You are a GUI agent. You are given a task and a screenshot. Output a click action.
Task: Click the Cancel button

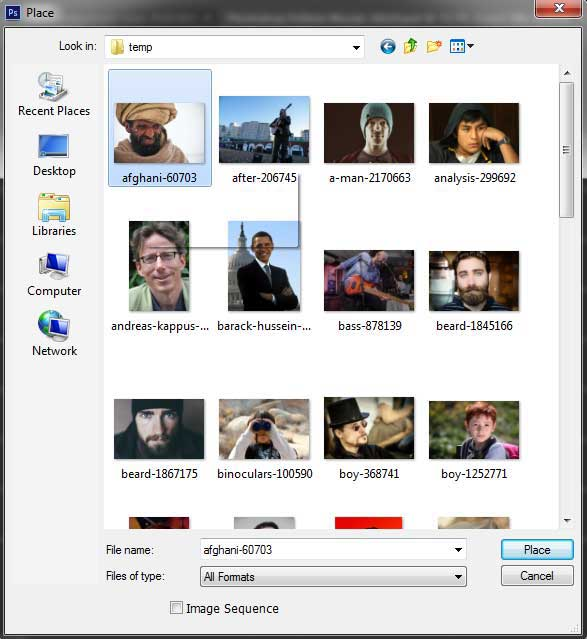pos(537,576)
